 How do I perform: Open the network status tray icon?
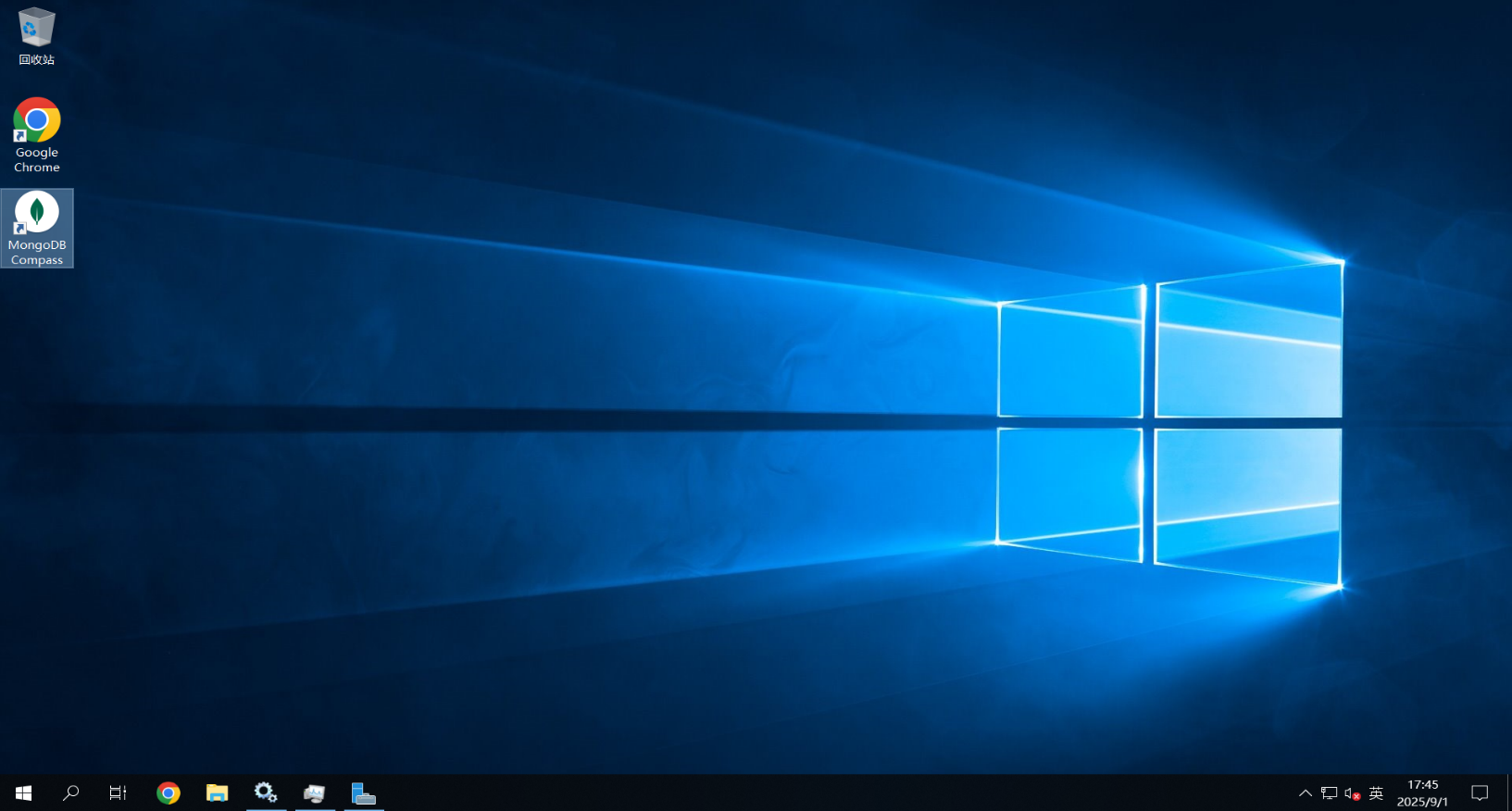(x=1329, y=793)
